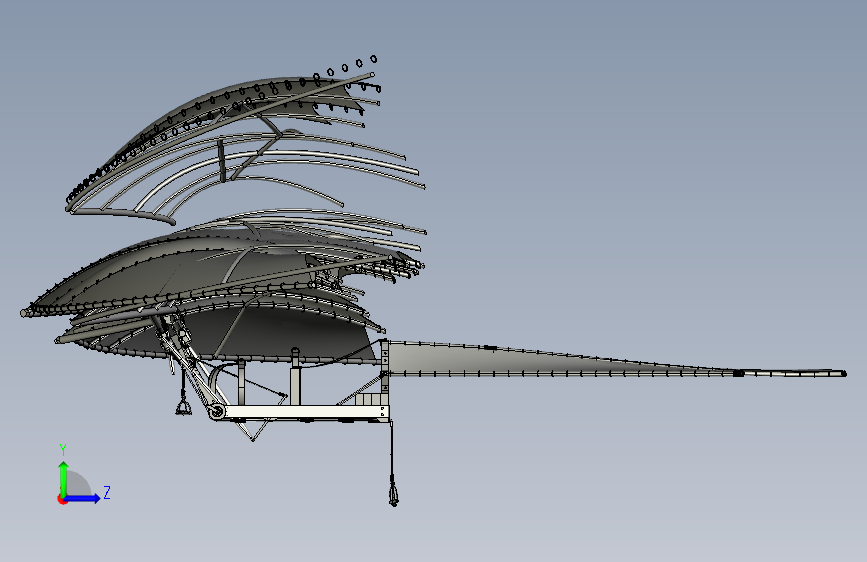The image size is (867, 562).
Task: Click the blue Z axis arrow of the triad
Action: [x=83, y=498]
